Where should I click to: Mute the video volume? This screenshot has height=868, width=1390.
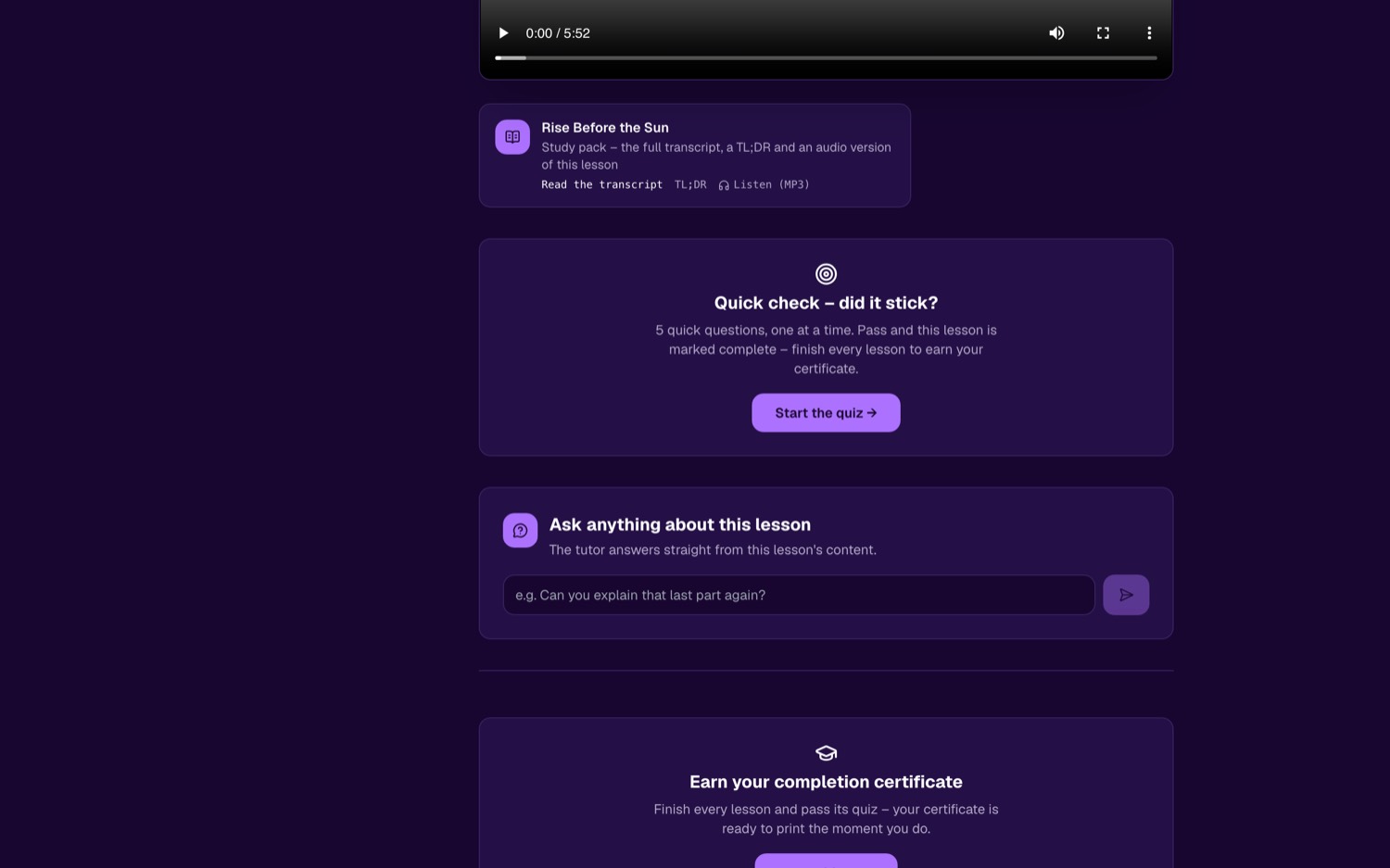pyautogui.click(x=1056, y=33)
